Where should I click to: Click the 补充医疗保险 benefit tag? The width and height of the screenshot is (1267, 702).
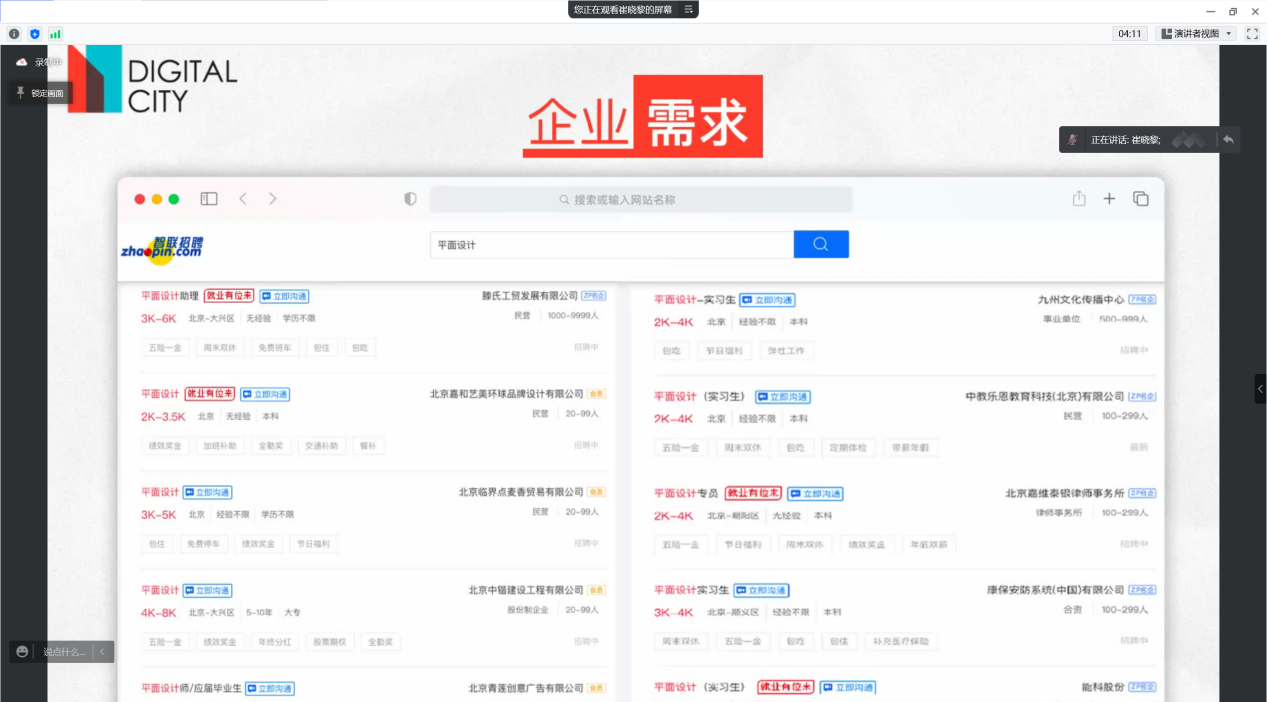(x=902, y=641)
